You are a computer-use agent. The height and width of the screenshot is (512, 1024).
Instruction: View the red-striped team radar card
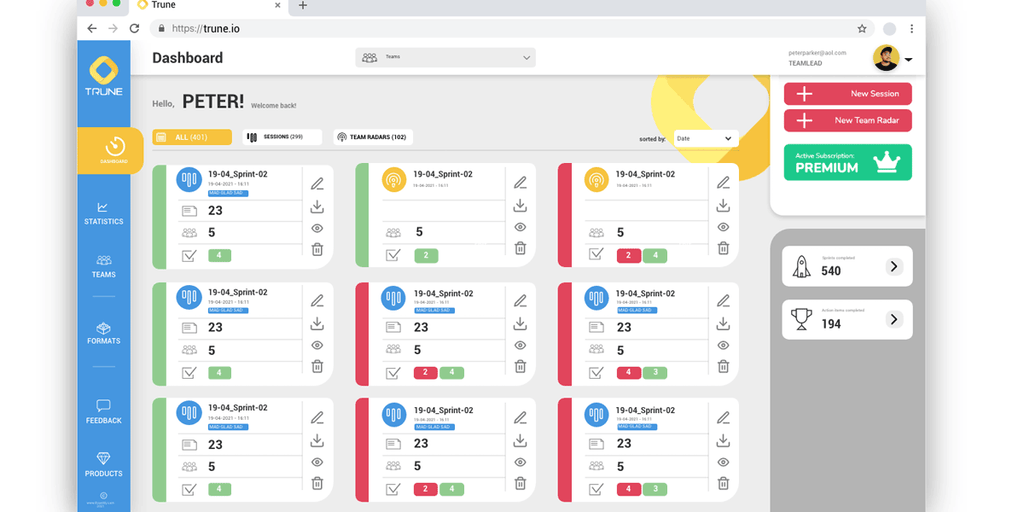point(723,227)
